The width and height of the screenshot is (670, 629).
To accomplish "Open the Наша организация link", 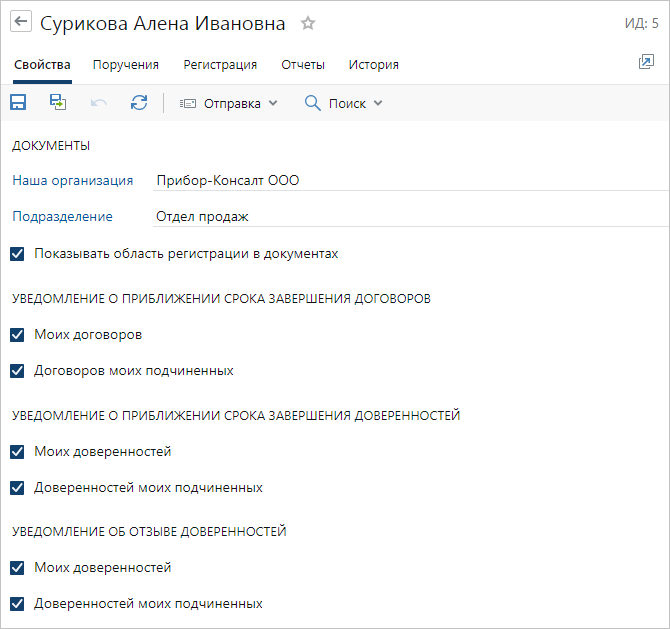I will 72,181.
